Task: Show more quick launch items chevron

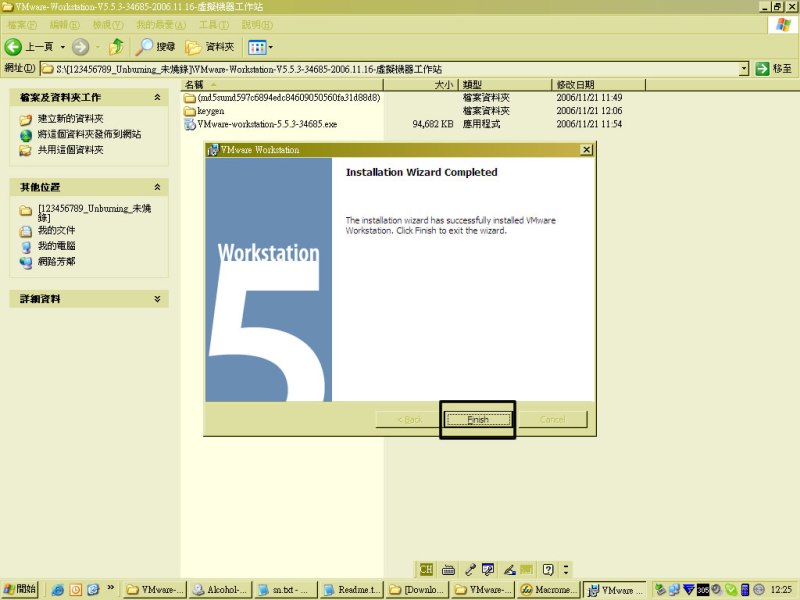Action: tap(110, 588)
